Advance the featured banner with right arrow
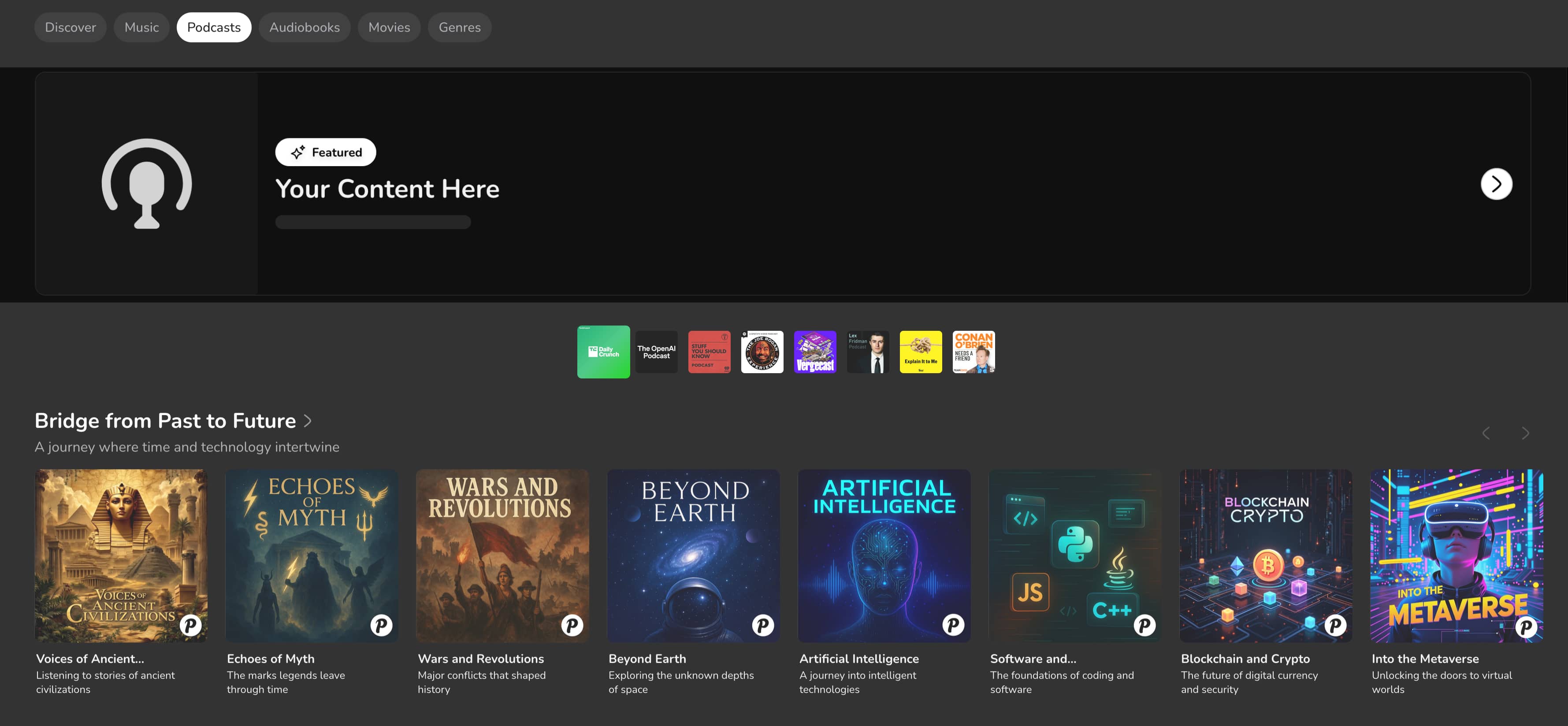Viewport: 1568px width, 726px height. [x=1496, y=184]
